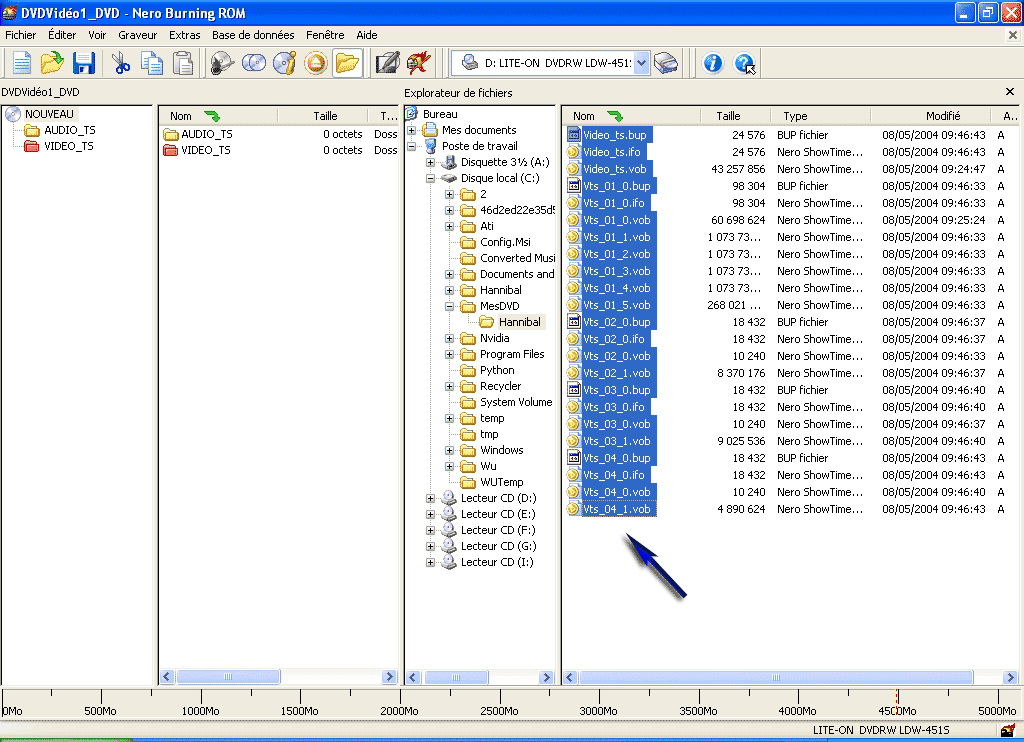This screenshot has height=742, width=1024.
Task: Open the Extras menu
Action: [184, 35]
